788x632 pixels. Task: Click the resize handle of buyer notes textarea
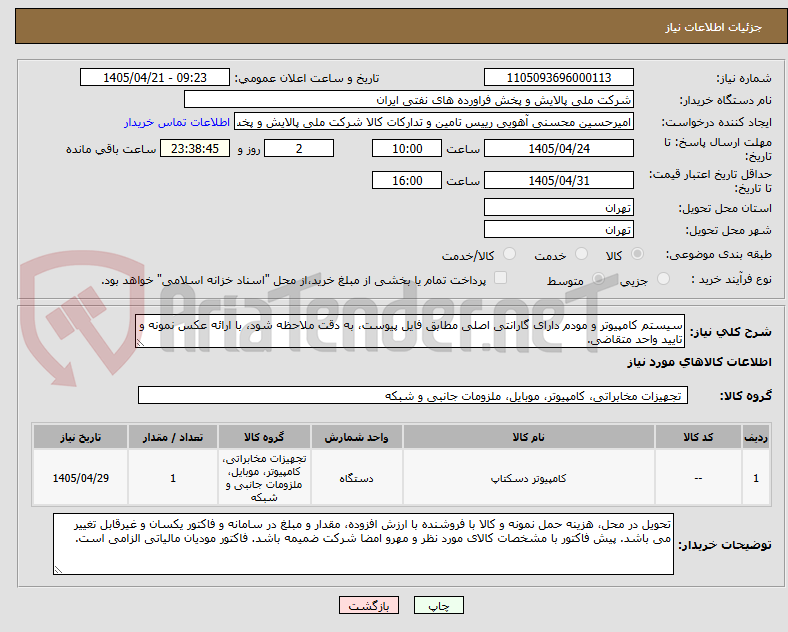pos(58,570)
